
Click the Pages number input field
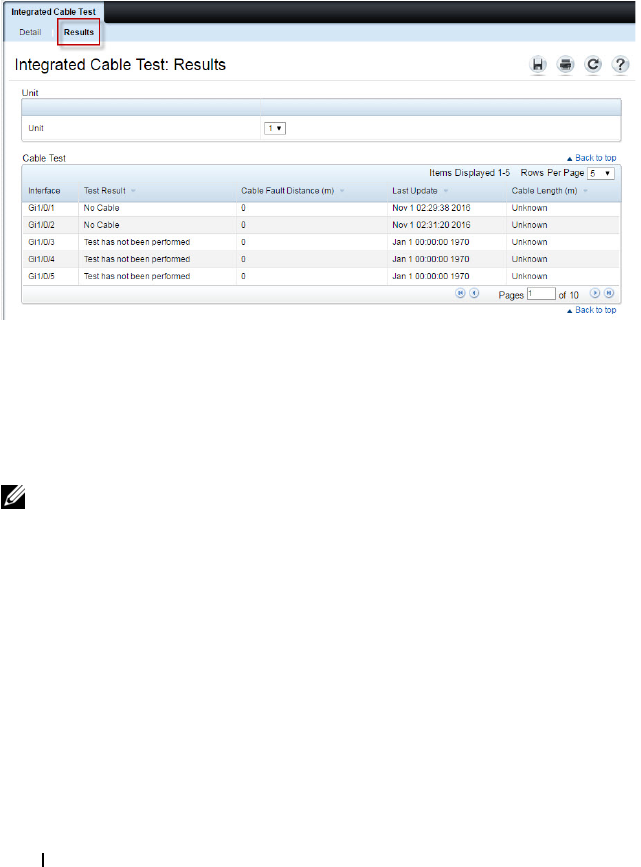click(541, 294)
